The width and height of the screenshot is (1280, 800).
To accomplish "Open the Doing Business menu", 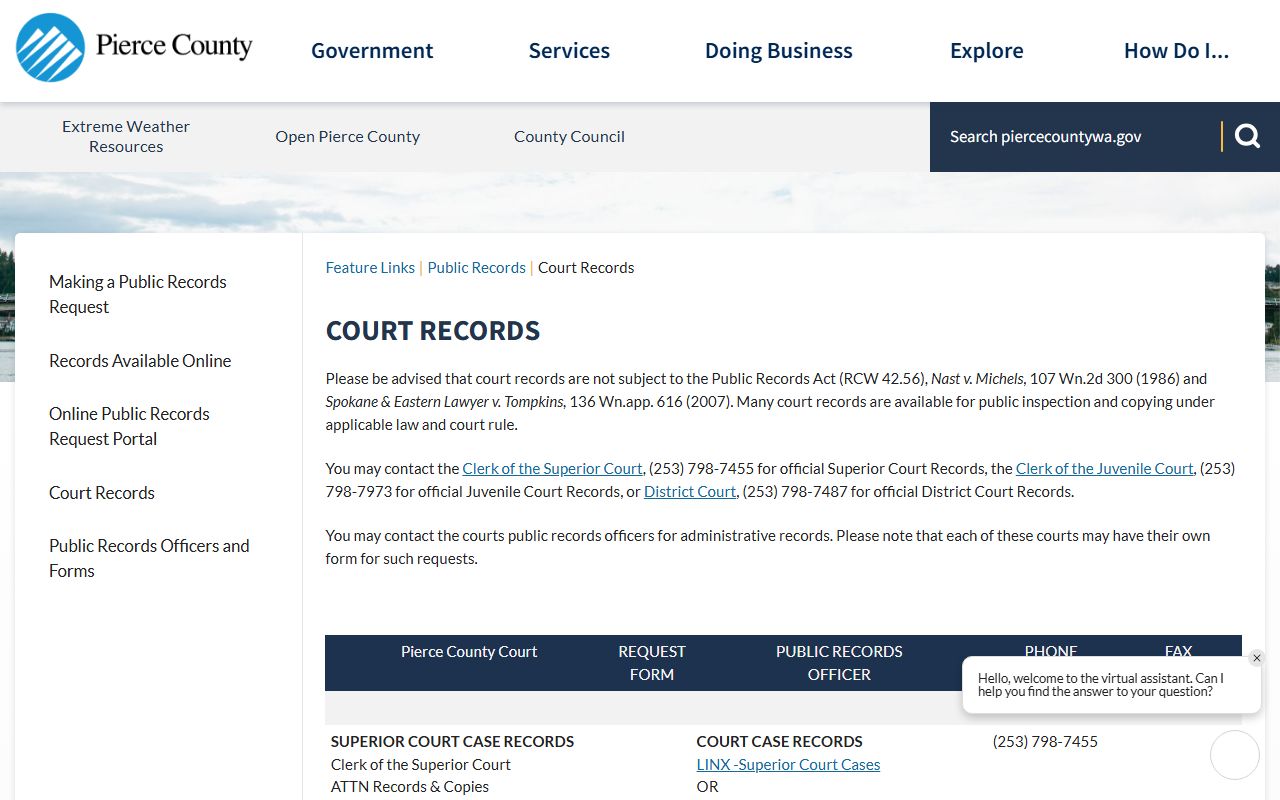I will [x=779, y=51].
